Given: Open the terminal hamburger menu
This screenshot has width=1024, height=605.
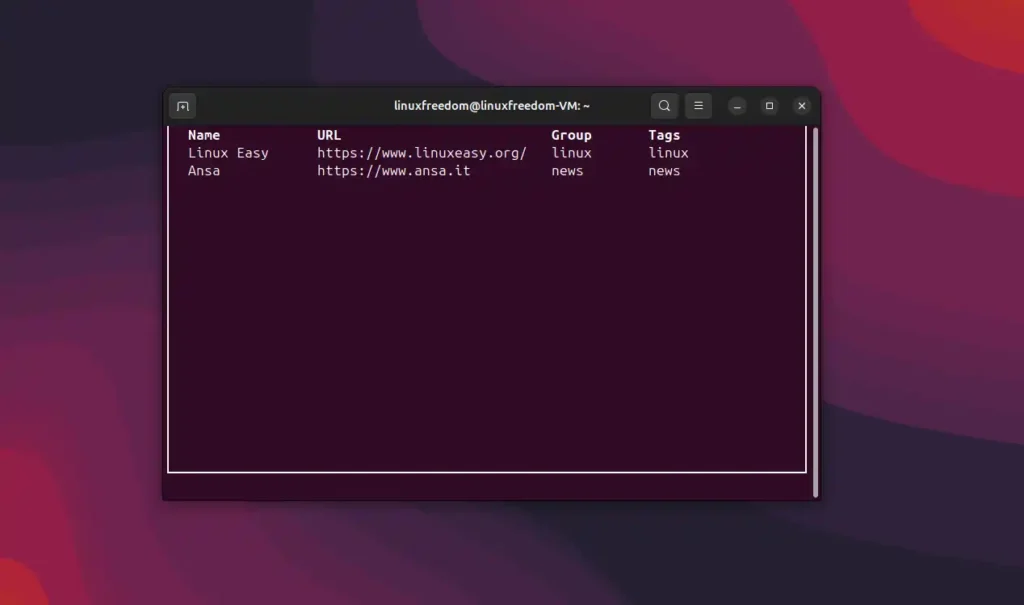Looking at the screenshot, I should click(698, 106).
